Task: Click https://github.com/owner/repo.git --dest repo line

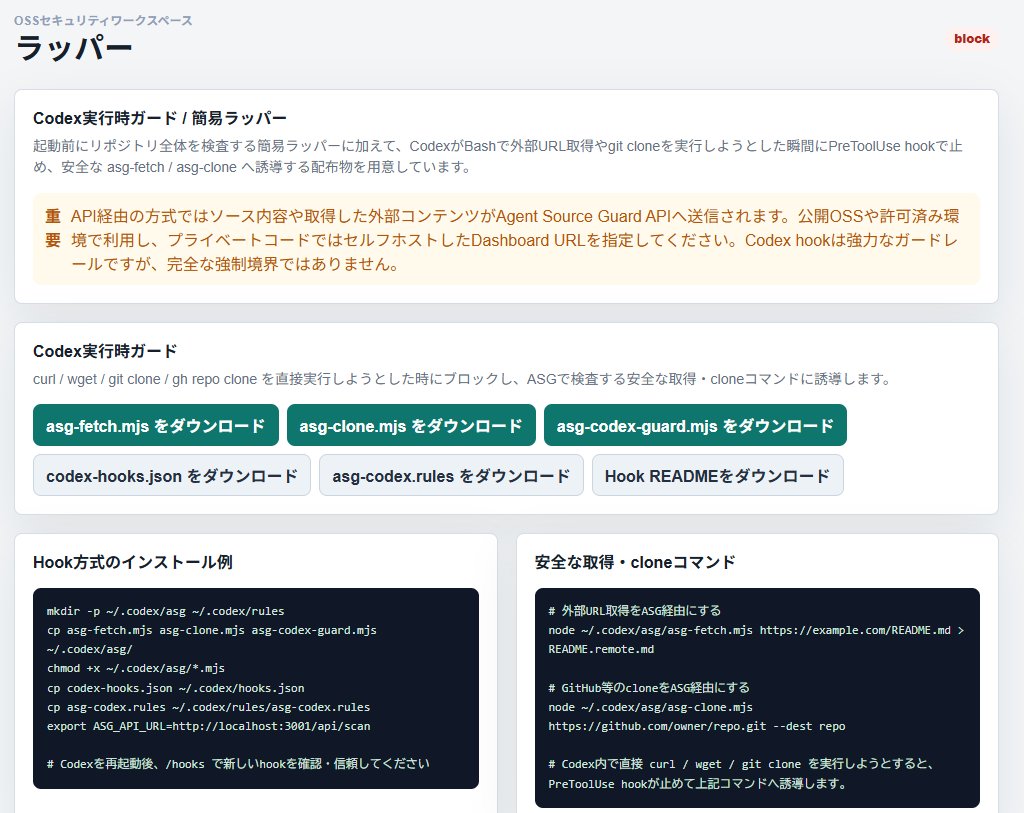Action: click(696, 725)
